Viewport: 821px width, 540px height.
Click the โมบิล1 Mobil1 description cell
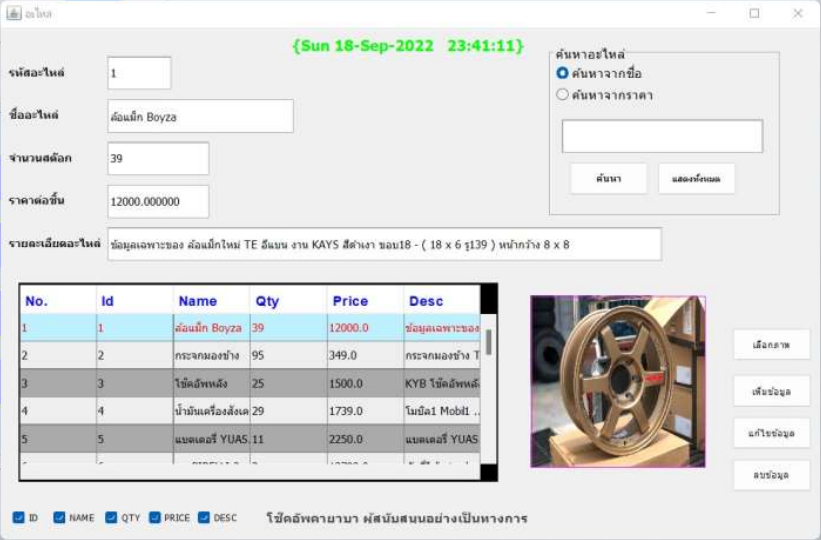tap(442, 411)
